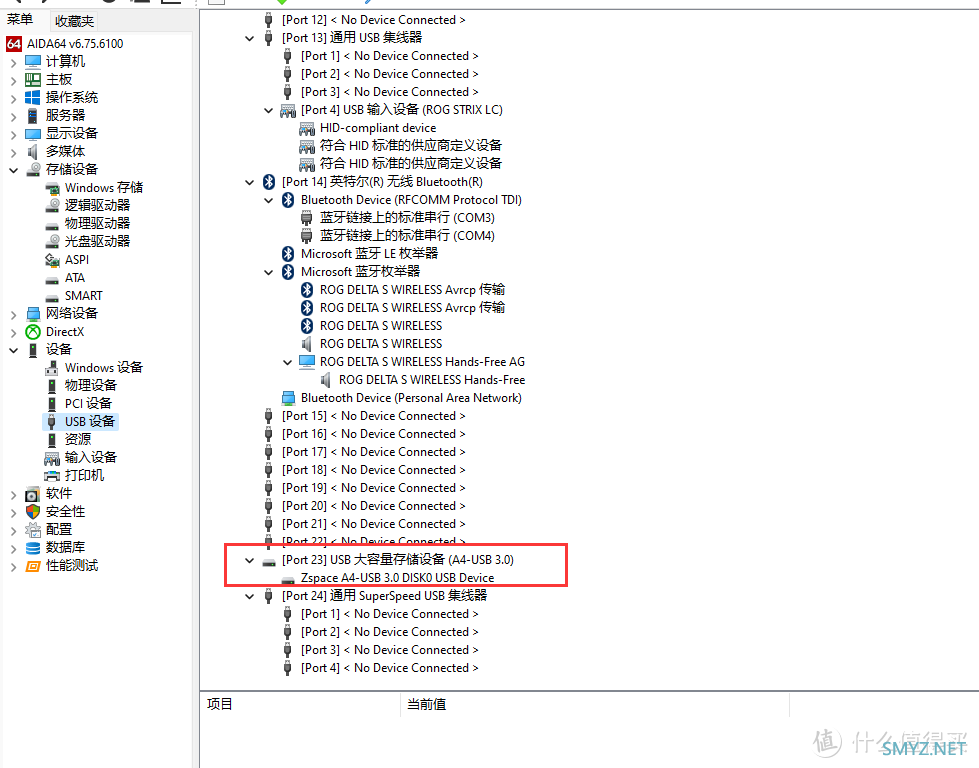
Task: Click the 网络设备 network icon
Action: click(x=33, y=313)
